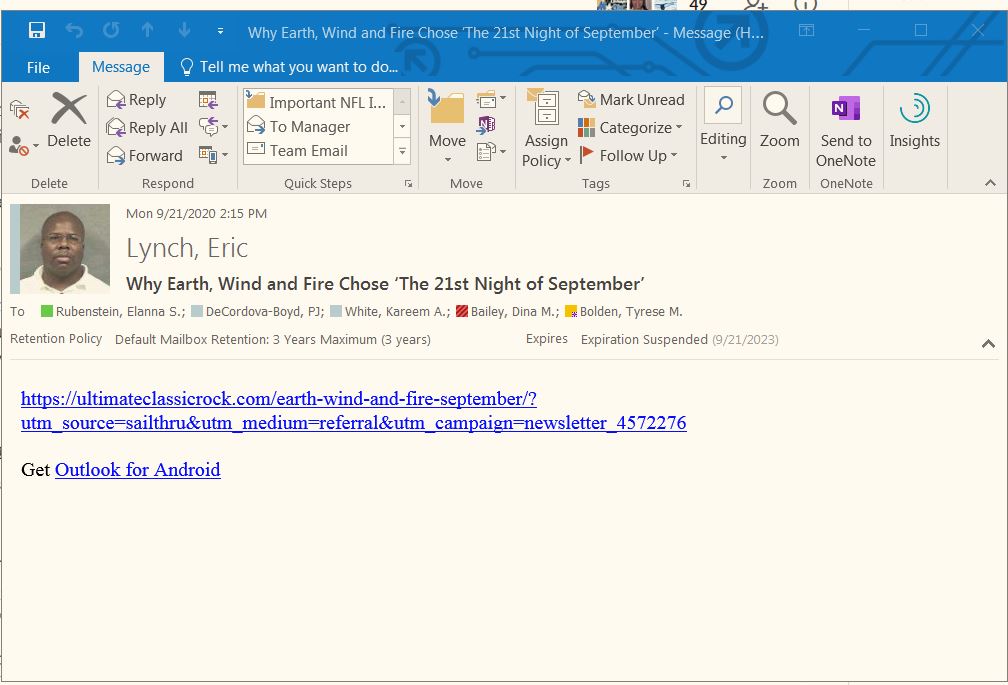Delete this message
1008x685 pixels.
pos(69,120)
